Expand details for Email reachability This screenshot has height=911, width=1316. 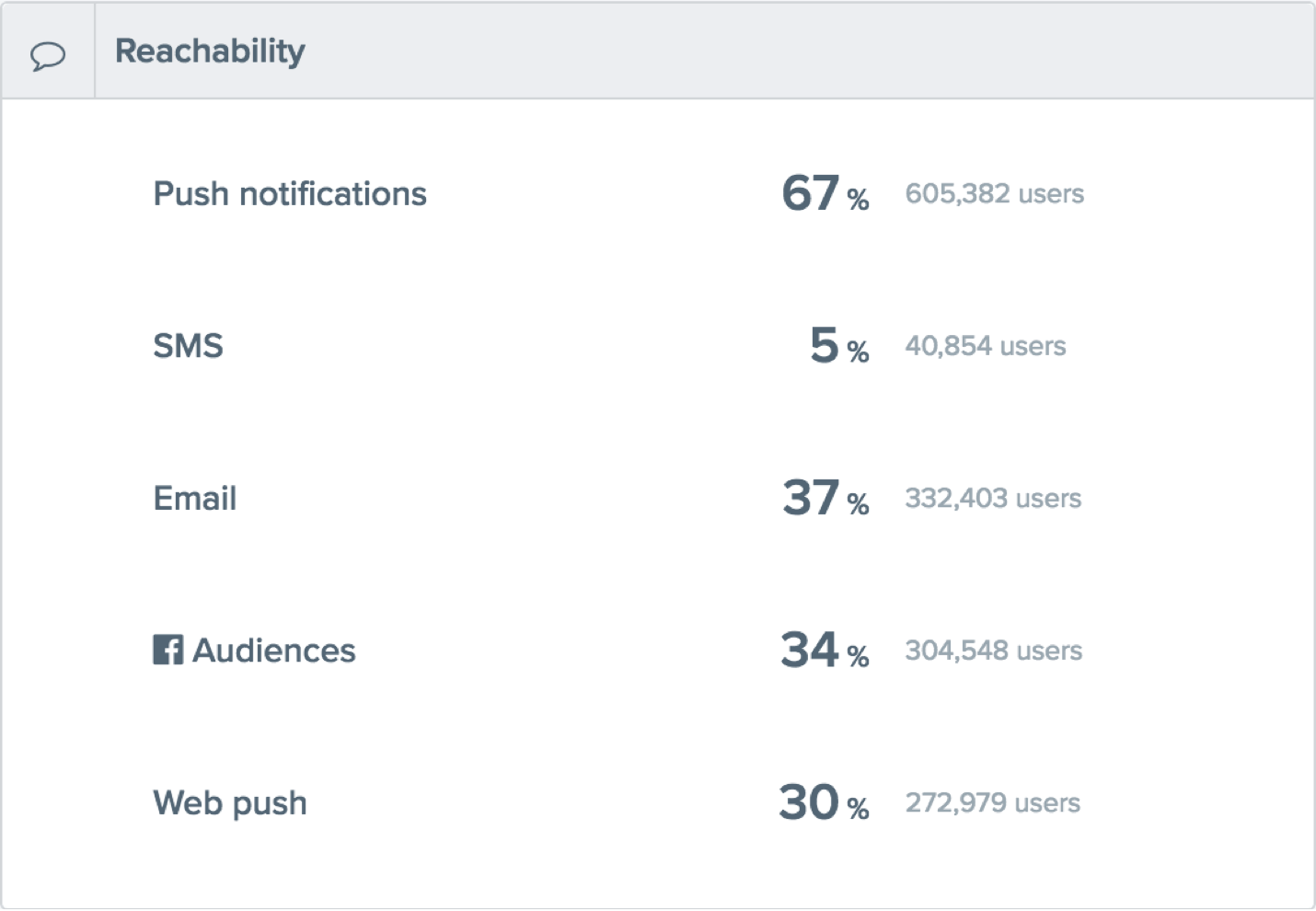194,498
